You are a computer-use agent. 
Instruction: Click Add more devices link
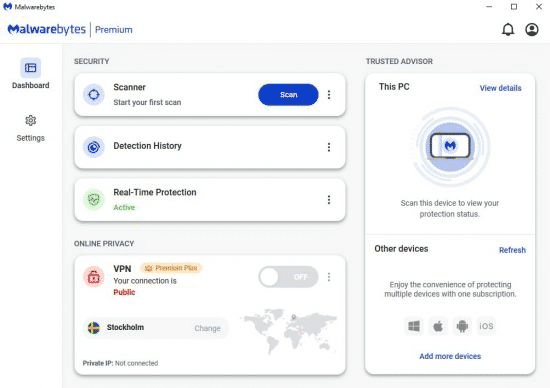[450, 356]
